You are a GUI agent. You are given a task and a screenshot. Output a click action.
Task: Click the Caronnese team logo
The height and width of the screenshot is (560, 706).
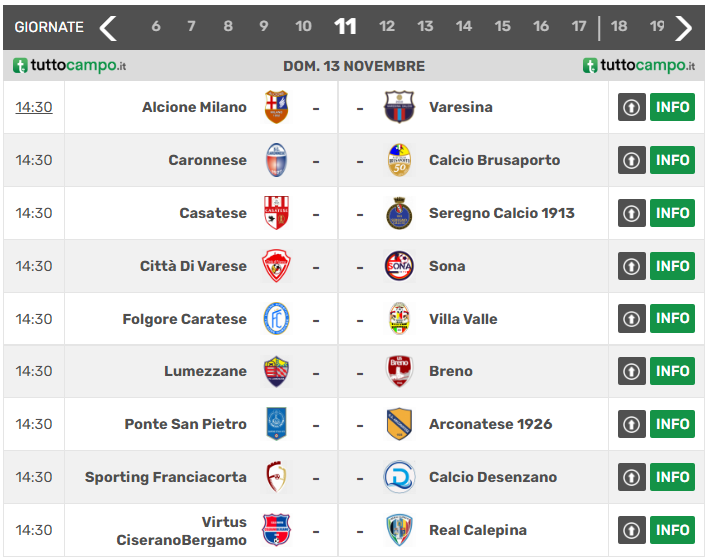click(276, 160)
